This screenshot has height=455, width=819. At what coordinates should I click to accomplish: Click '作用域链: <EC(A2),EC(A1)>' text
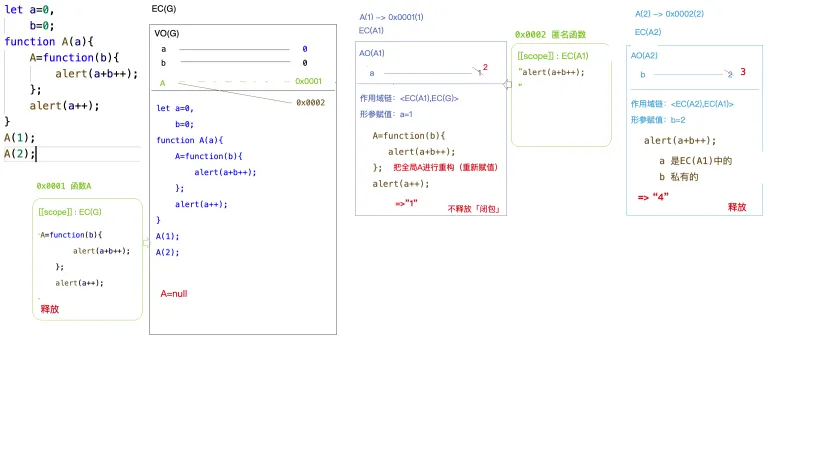click(x=682, y=104)
